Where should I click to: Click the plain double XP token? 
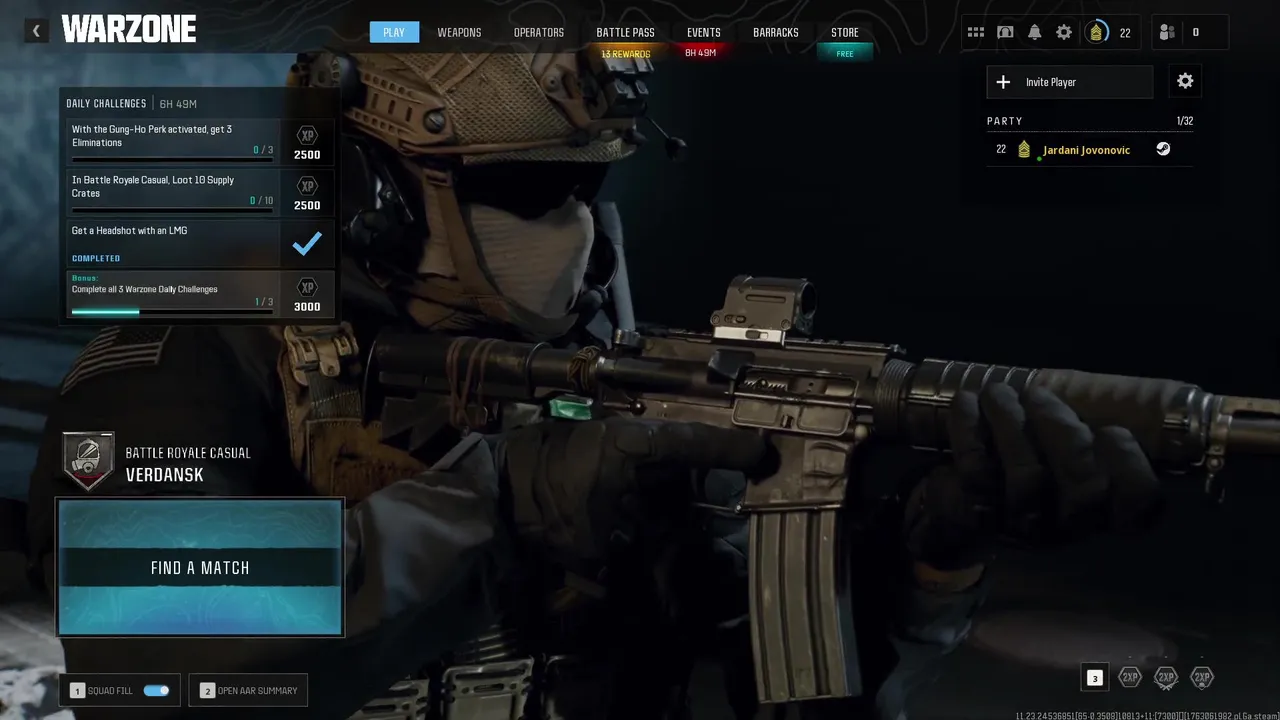pos(1130,678)
